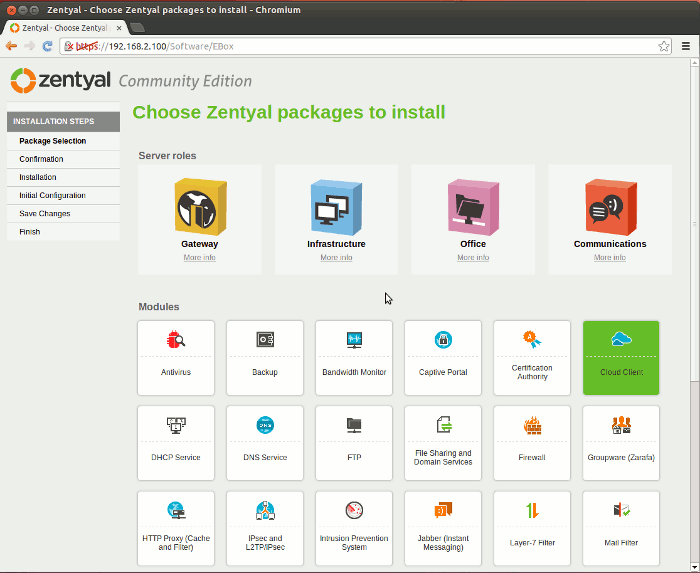Image resolution: width=700 pixels, height=573 pixels.
Task: Select the Zentyal browser tab
Action: (66, 28)
